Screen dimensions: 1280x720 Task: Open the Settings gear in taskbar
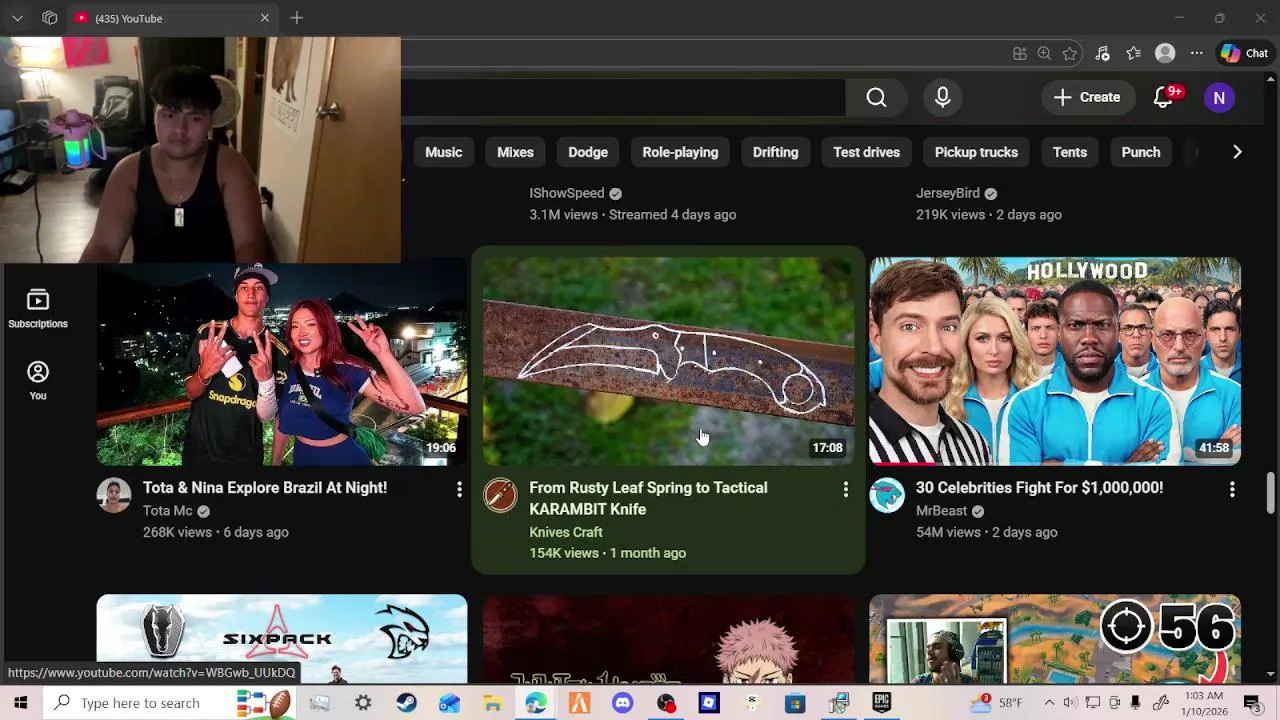363,703
